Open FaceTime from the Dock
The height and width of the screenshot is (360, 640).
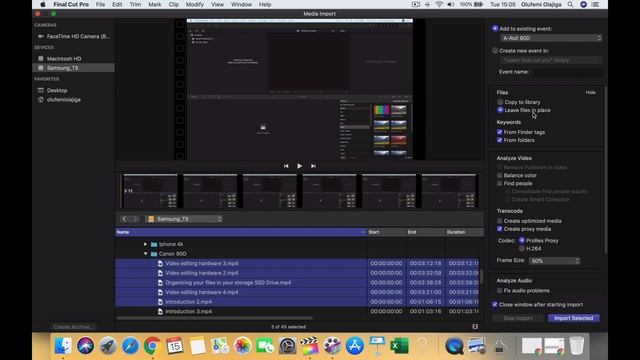point(265,346)
